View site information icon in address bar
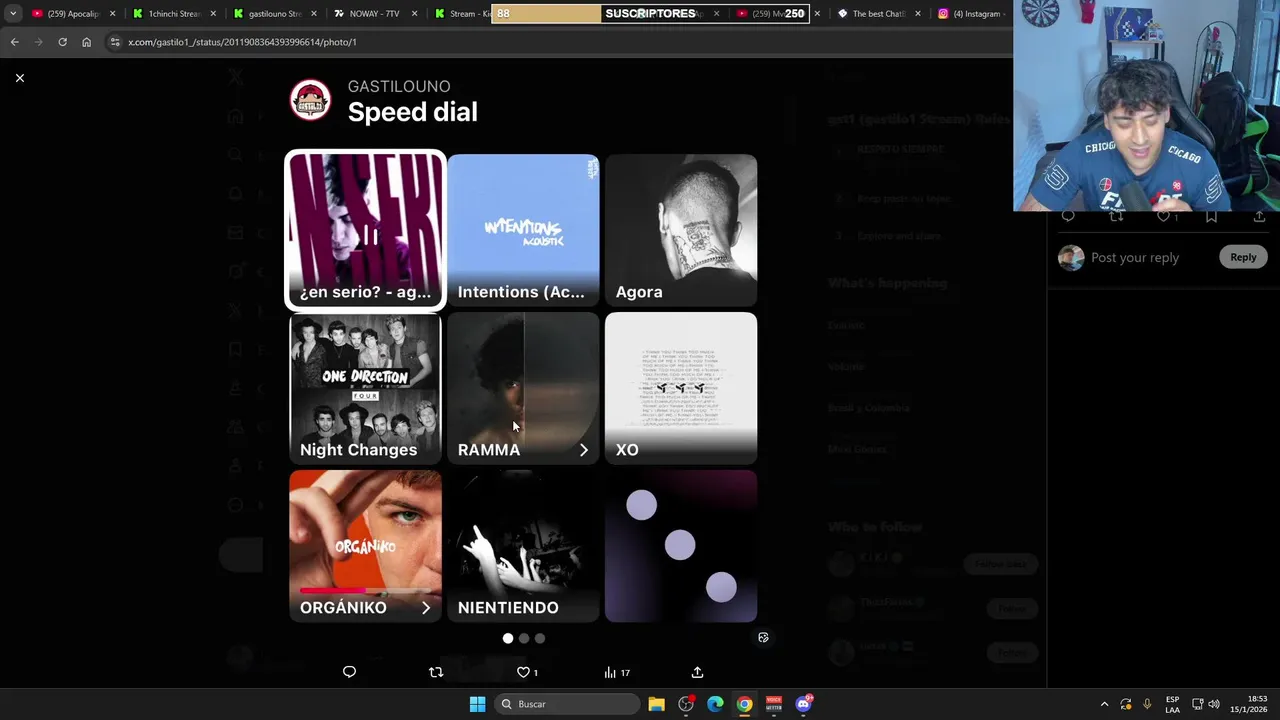Viewport: 1280px width, 720px height. point(115,42)
